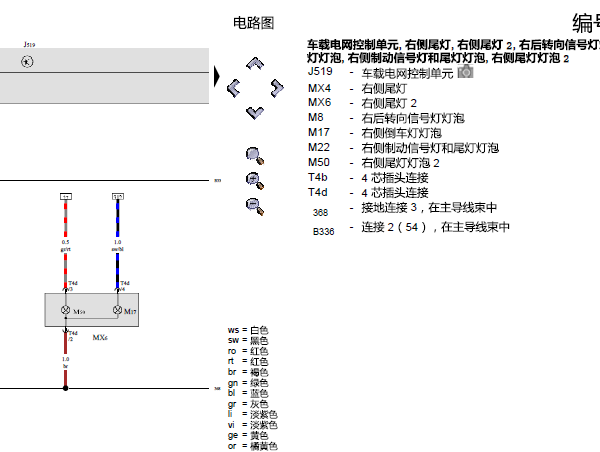Click the T4d/4 connector pin label
600x452 pixels.
125,286
